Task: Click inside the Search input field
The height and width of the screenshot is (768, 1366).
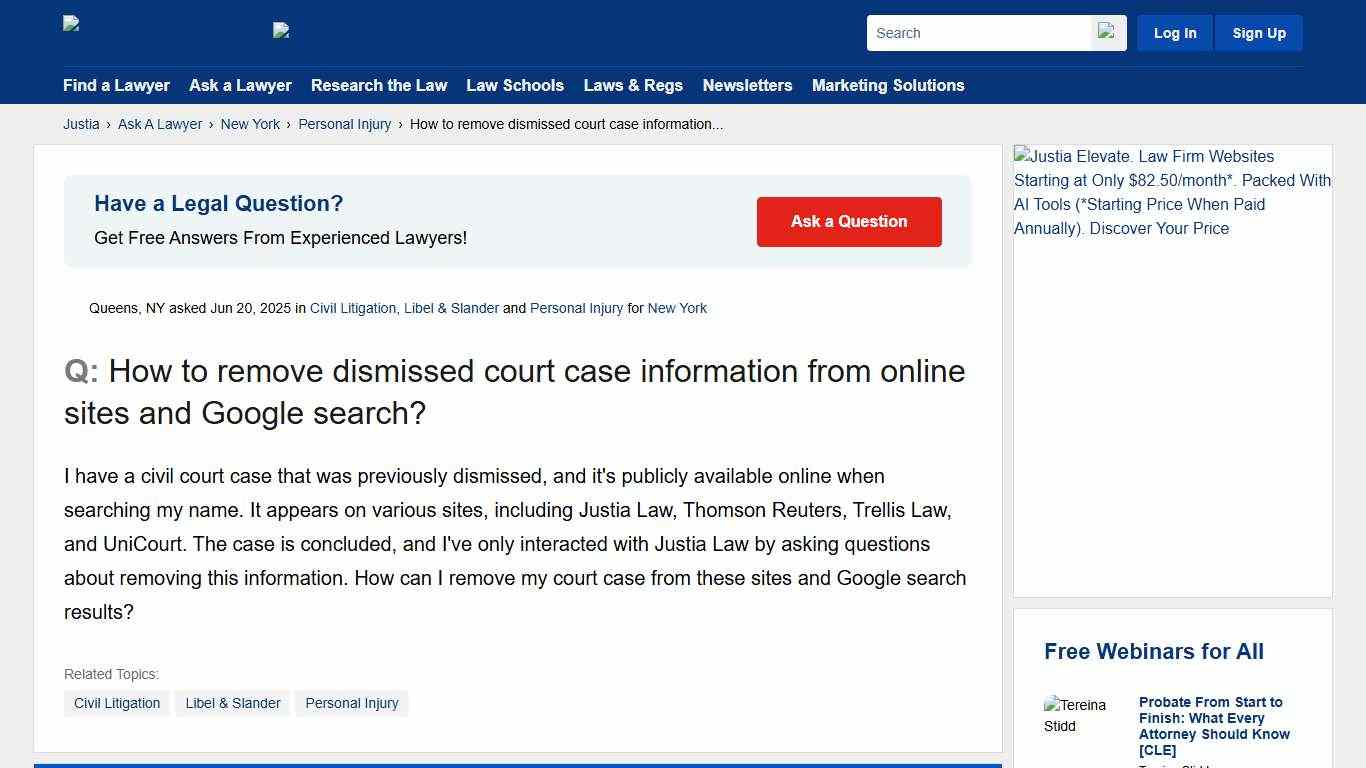Action: coord(975,32)
